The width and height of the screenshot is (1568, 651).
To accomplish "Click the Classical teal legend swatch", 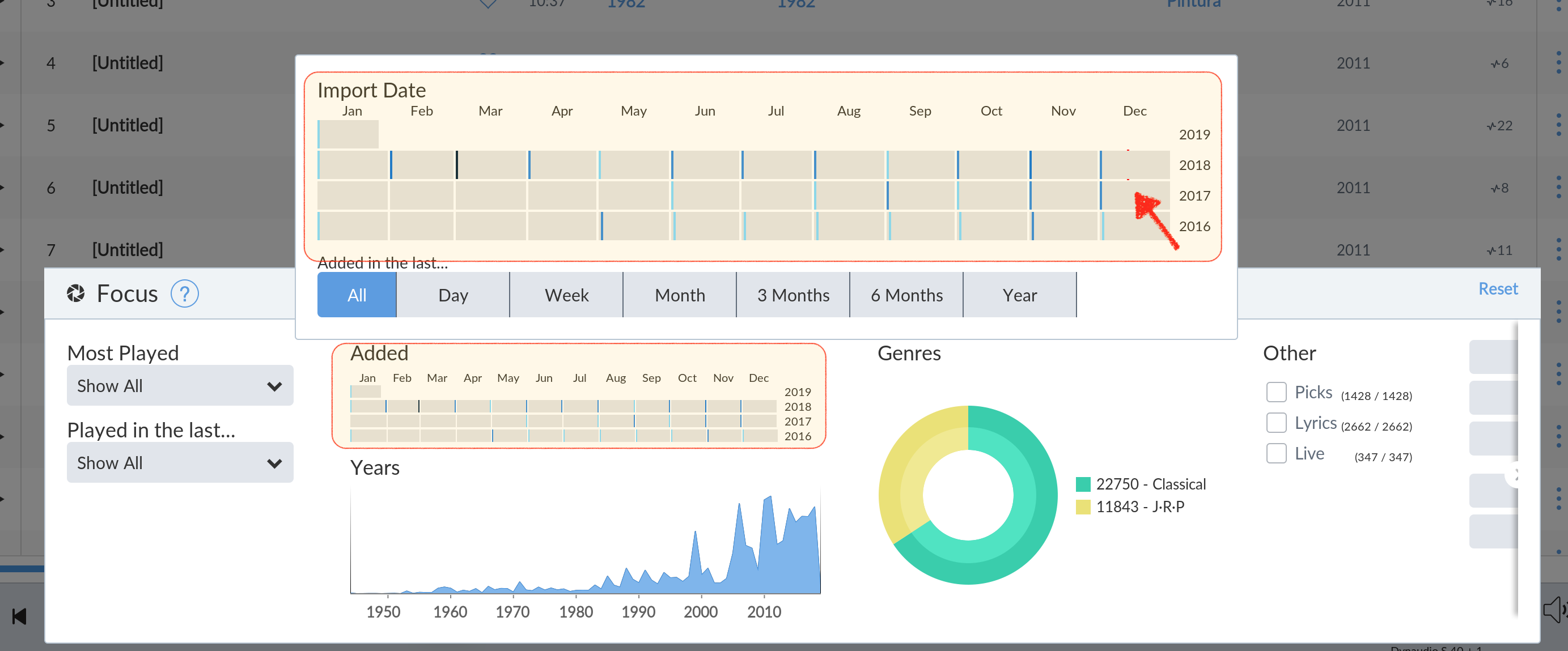I will [x=1083, y=484].
